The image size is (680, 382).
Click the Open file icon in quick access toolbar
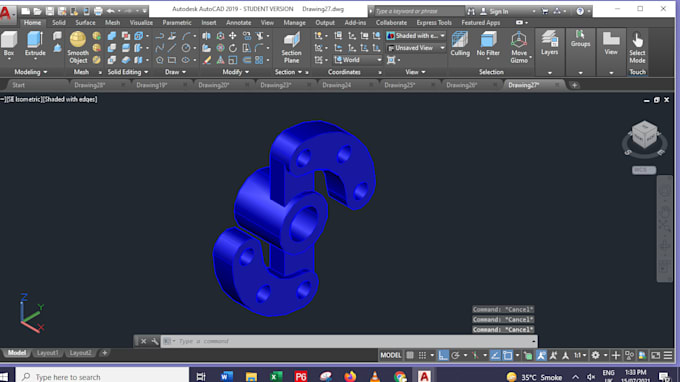[x=38, y=11]
